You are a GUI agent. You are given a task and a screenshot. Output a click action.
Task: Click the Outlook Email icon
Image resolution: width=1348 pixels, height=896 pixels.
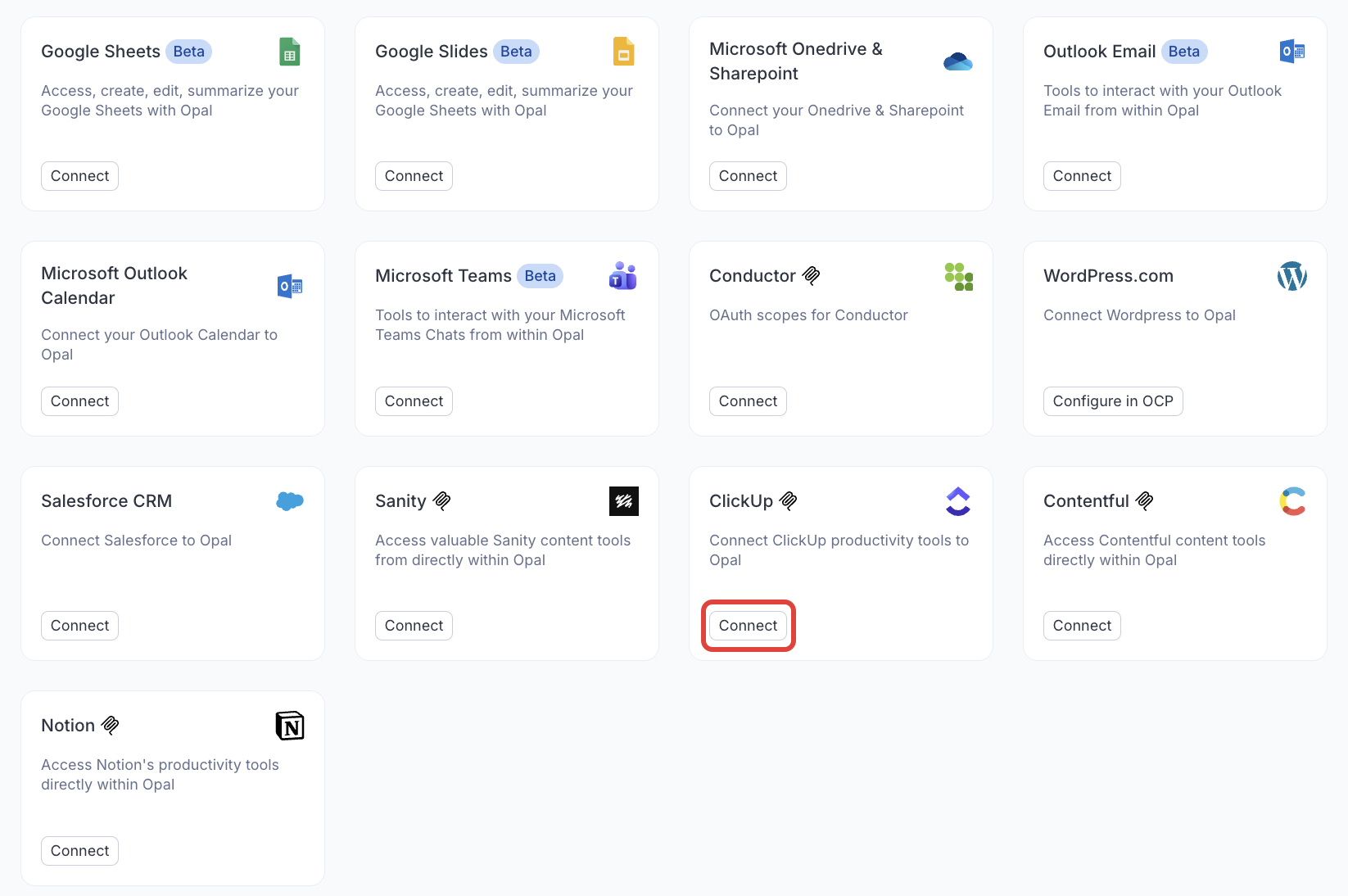pyautogui.click(x=1291, y=52)
